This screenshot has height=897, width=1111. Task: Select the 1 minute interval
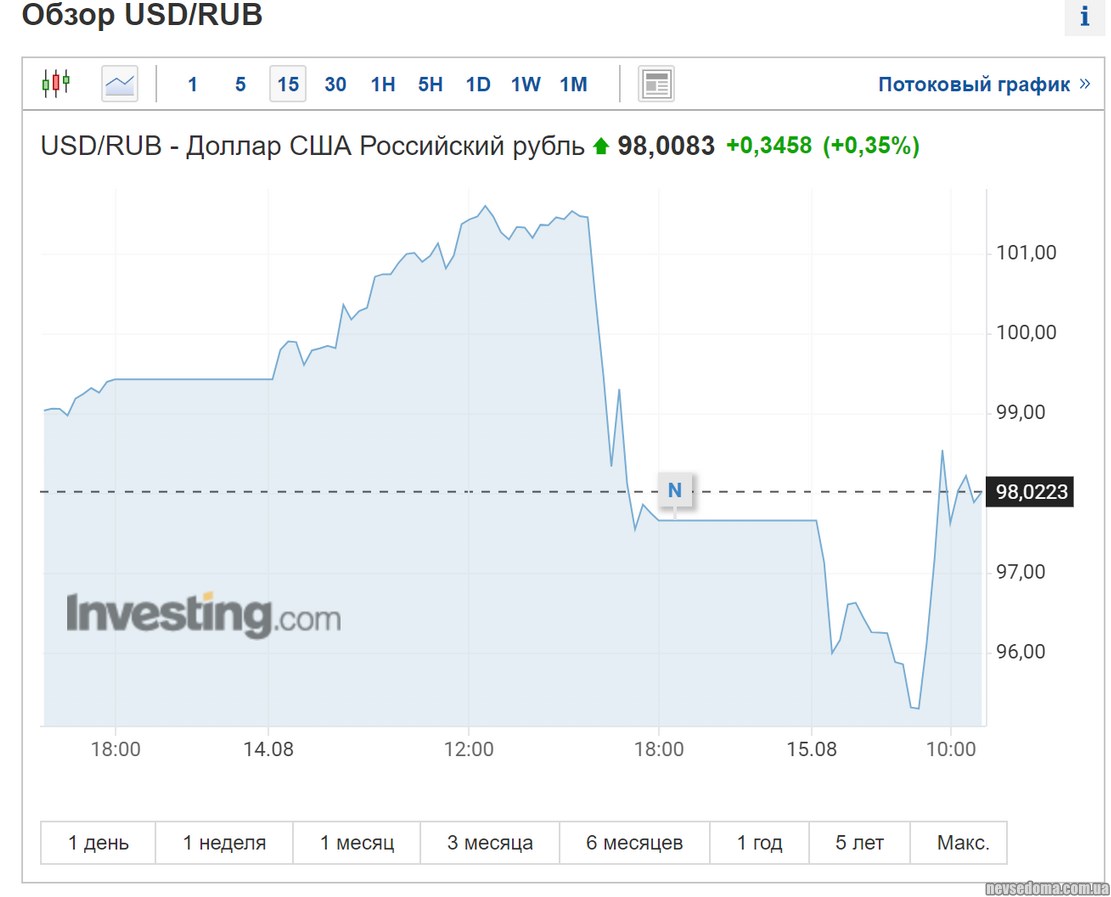192,85
